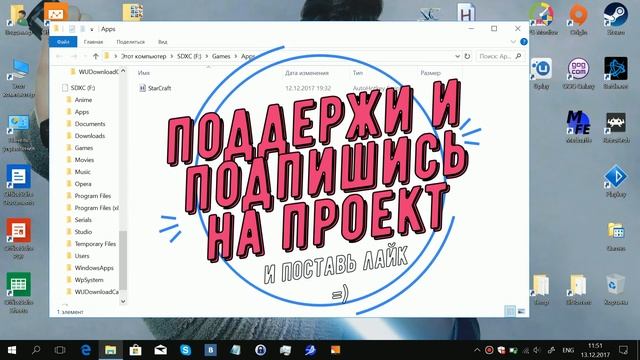Open the Поделиться ribbon tab
640x360 pixels.
(130, 42)
